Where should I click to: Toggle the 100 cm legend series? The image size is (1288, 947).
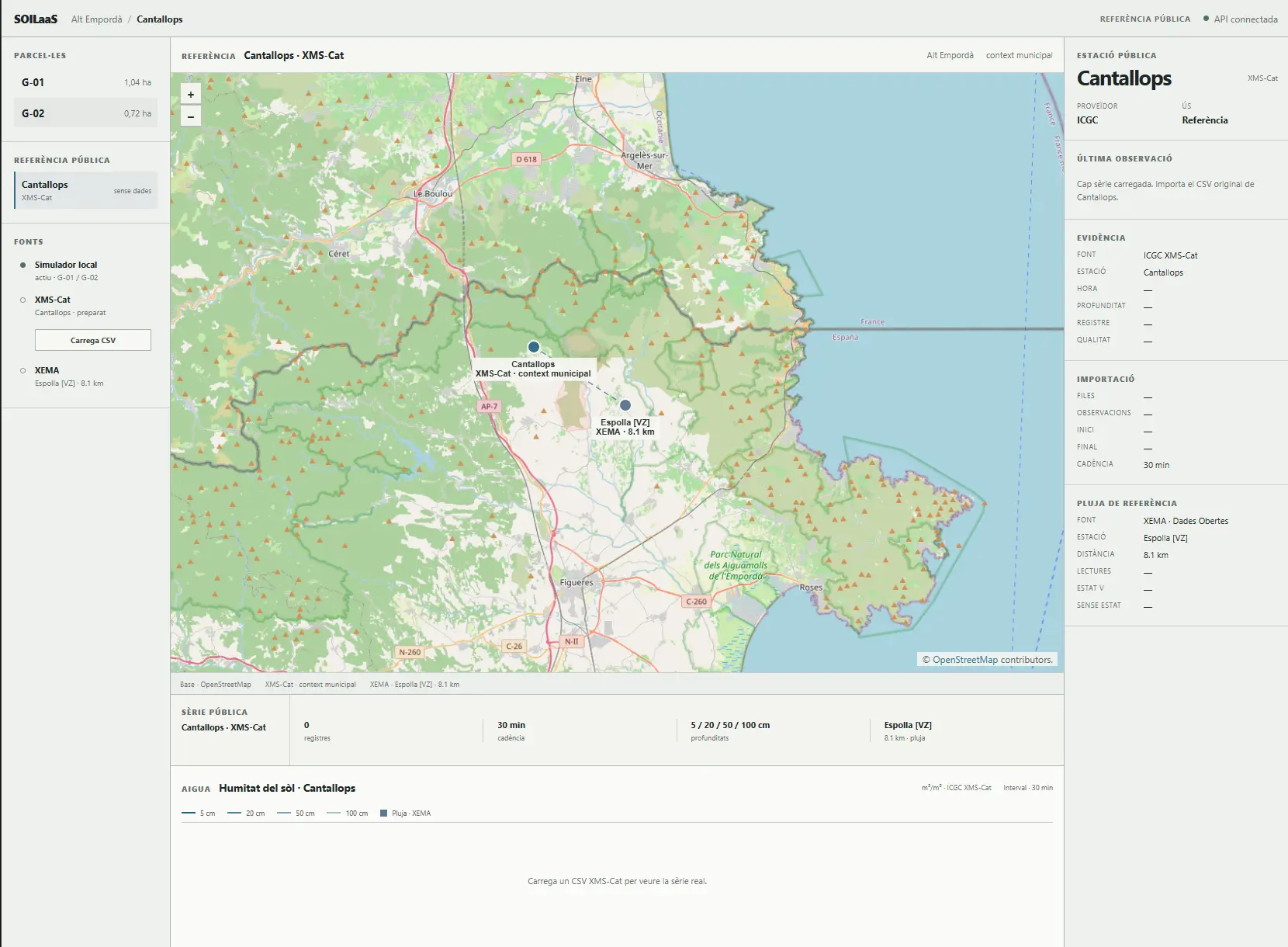348,813
